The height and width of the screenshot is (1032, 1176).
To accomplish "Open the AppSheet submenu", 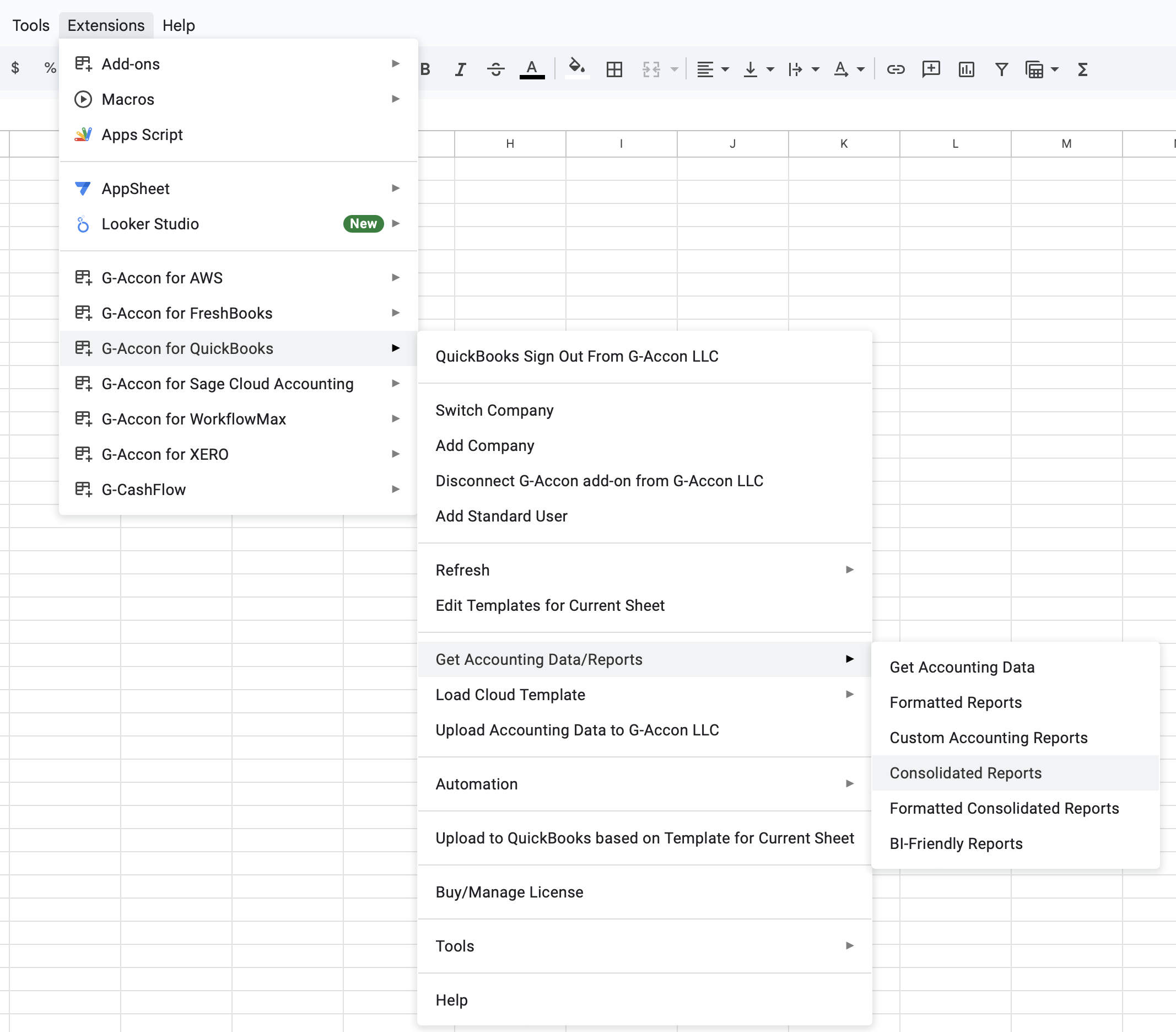I will pyautogui.click(x=238, y=189).
